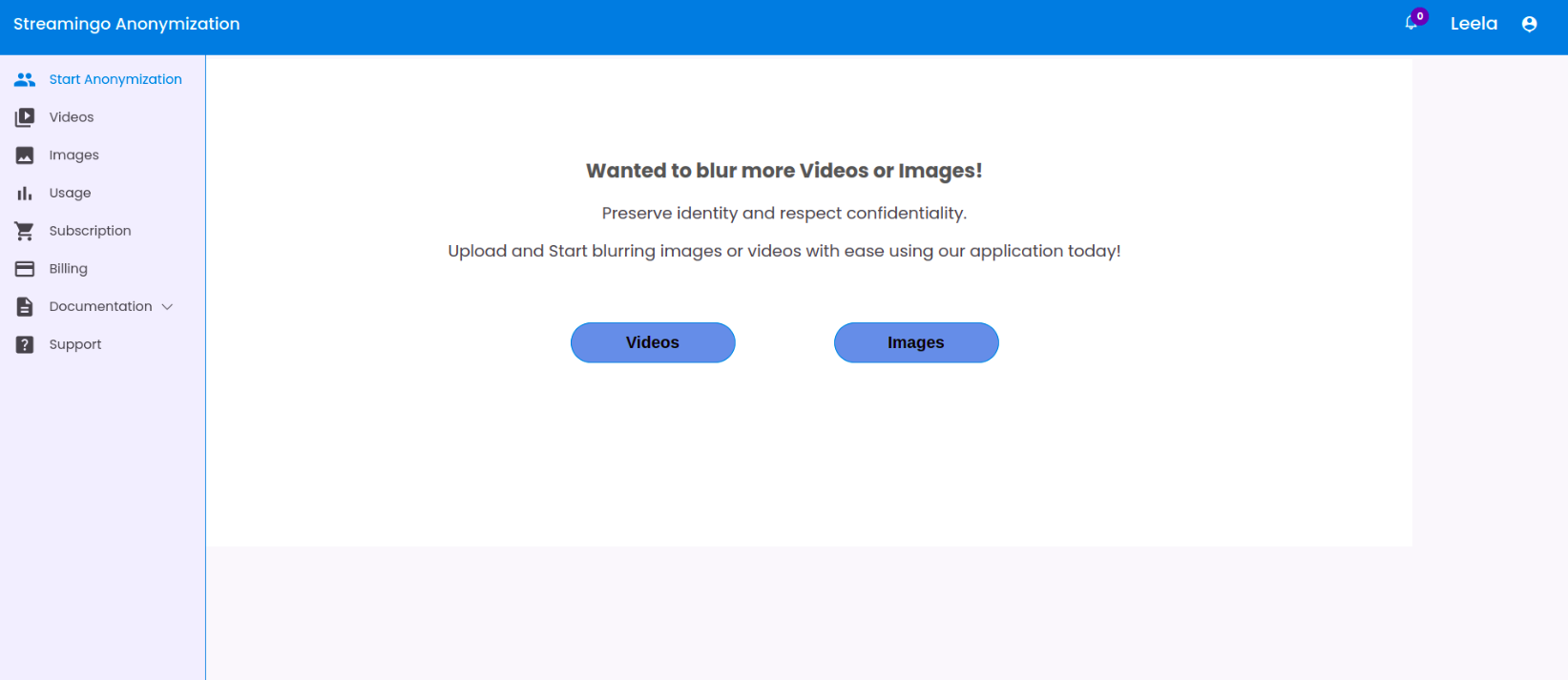Open the Support sidebar item
1568x680 pixels.
[75, 344]
